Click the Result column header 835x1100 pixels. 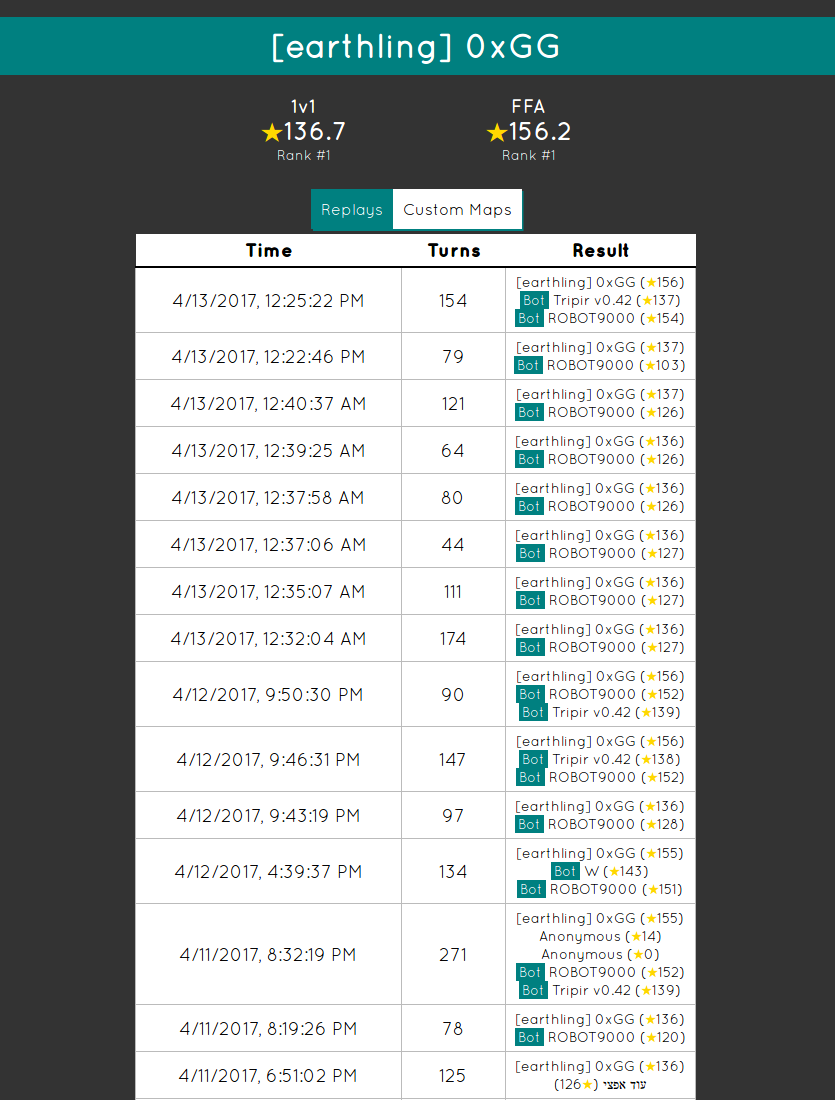pos(601,251)
